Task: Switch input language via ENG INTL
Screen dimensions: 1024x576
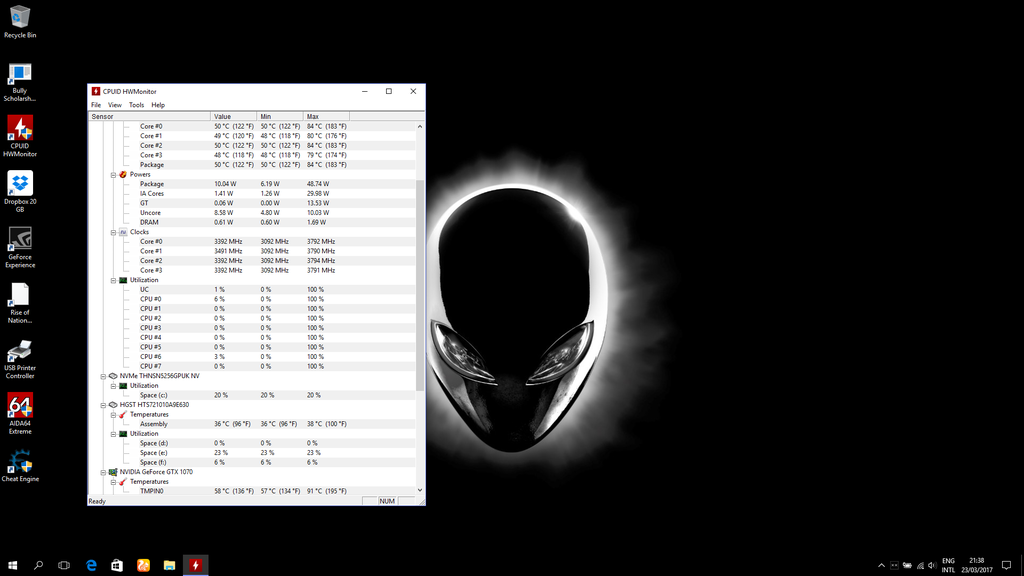Action: pos(948,565)
